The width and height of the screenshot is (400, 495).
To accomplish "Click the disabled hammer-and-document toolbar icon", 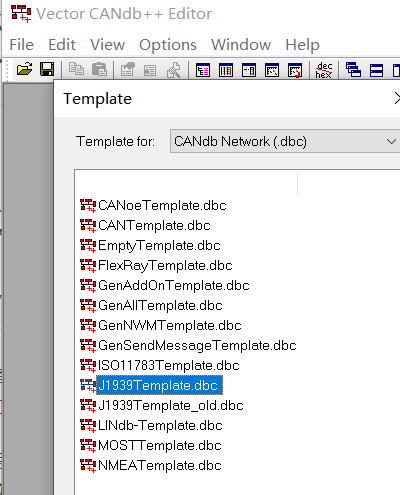I will (174, 70).
